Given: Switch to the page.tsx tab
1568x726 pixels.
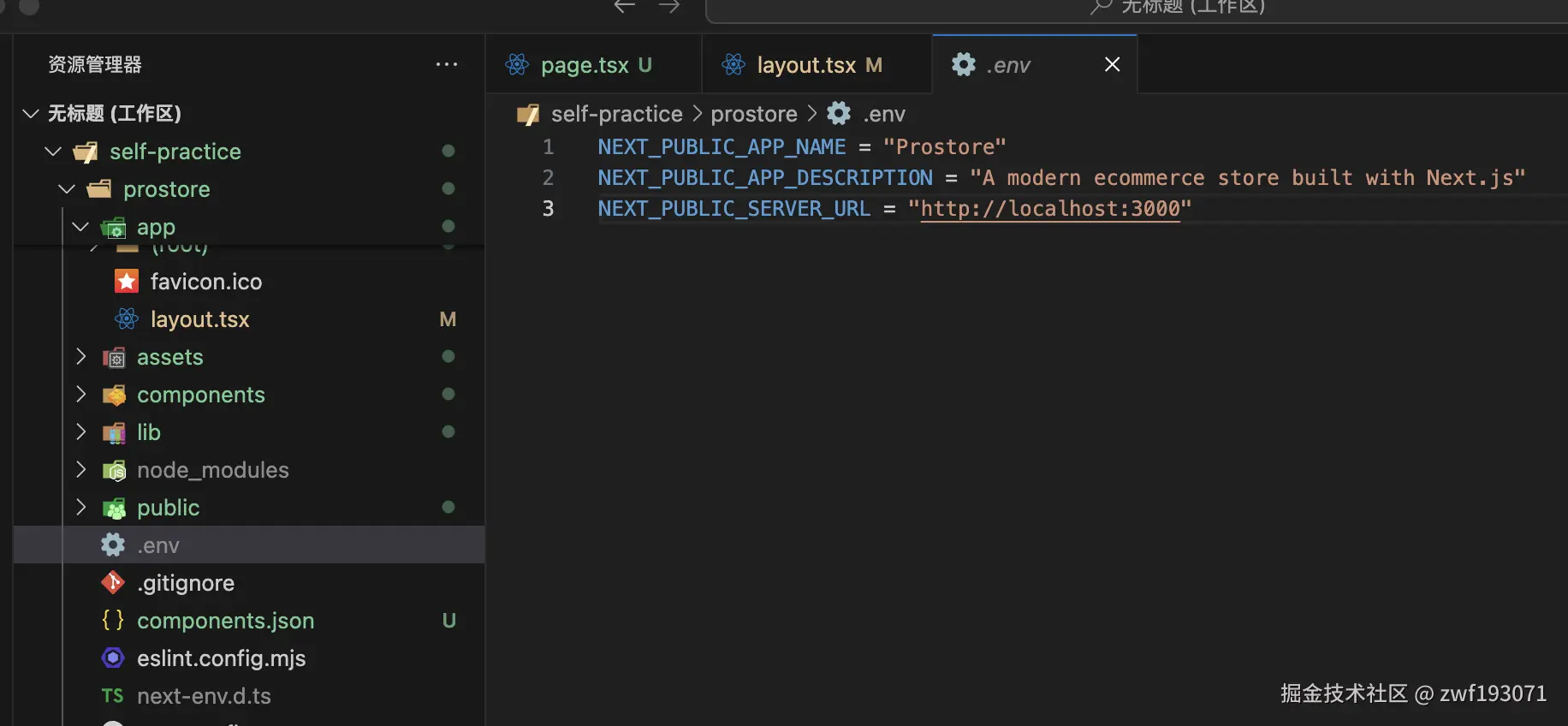Looking at the screenshot, I should pyautogui.click(x=594, y=64).
